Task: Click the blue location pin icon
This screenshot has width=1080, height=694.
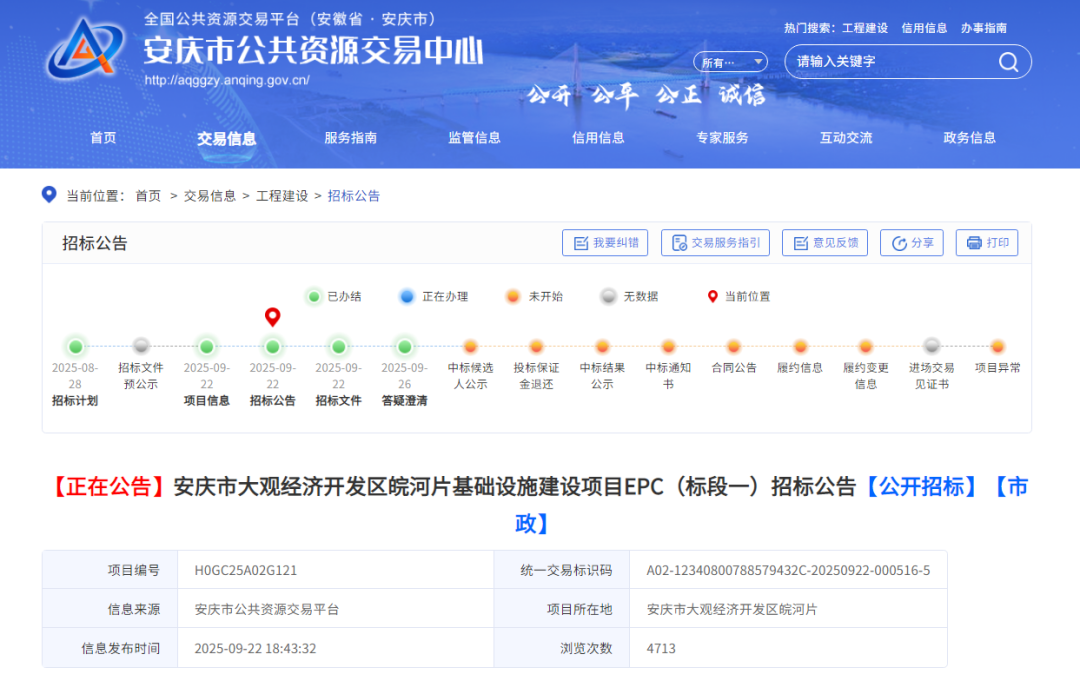Action: point(49,194)
